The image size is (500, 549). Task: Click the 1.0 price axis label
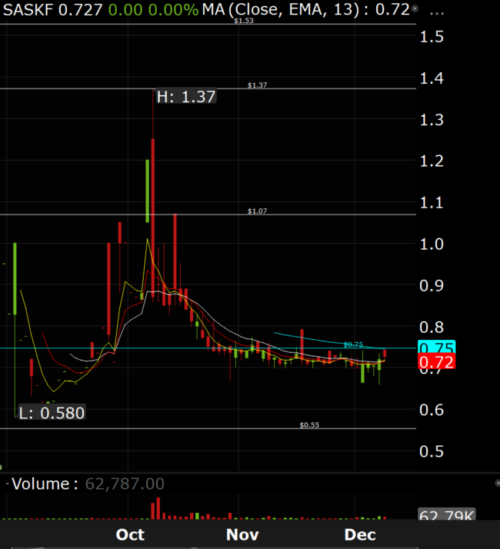[431, 244]
